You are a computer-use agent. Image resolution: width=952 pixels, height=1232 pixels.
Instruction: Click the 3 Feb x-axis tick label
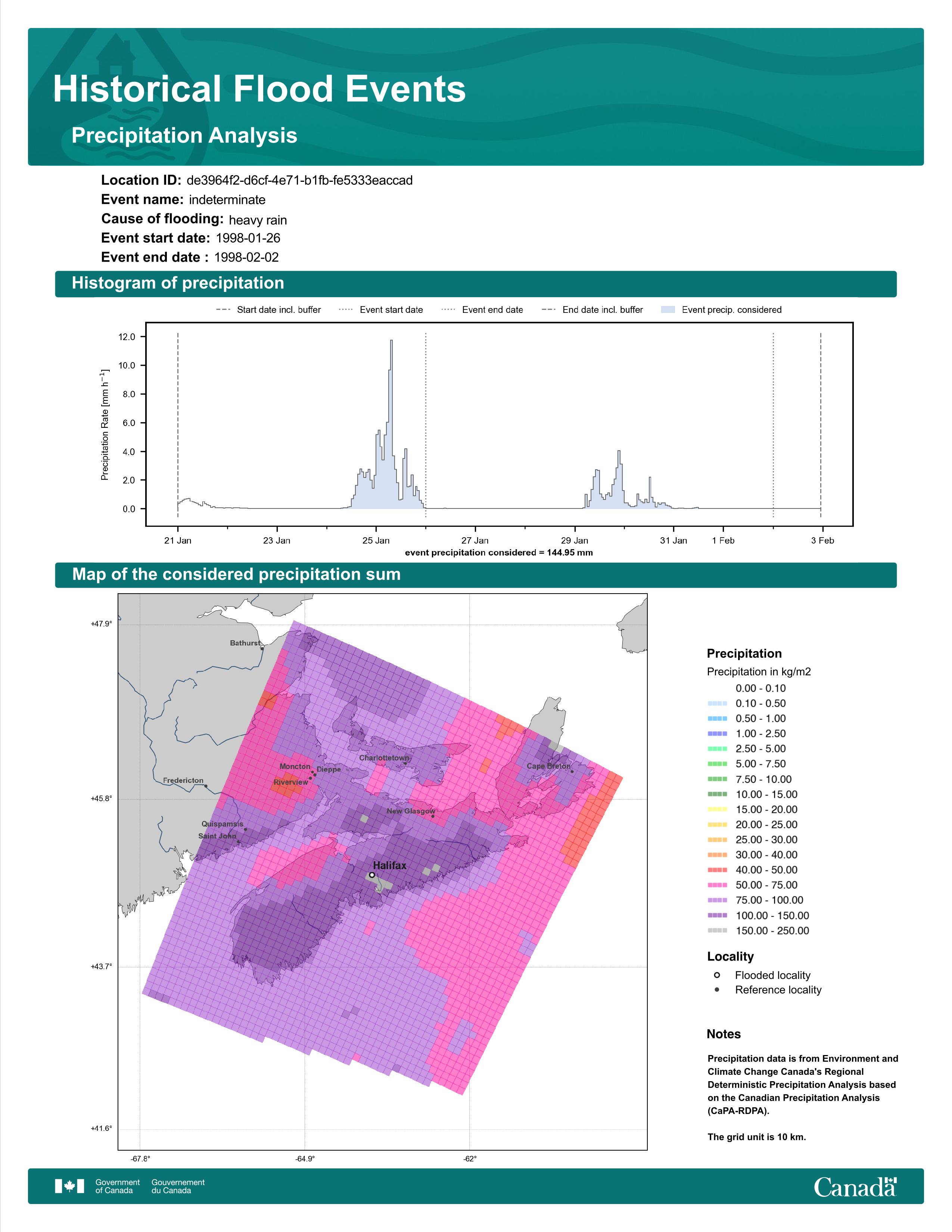[822, 541]
